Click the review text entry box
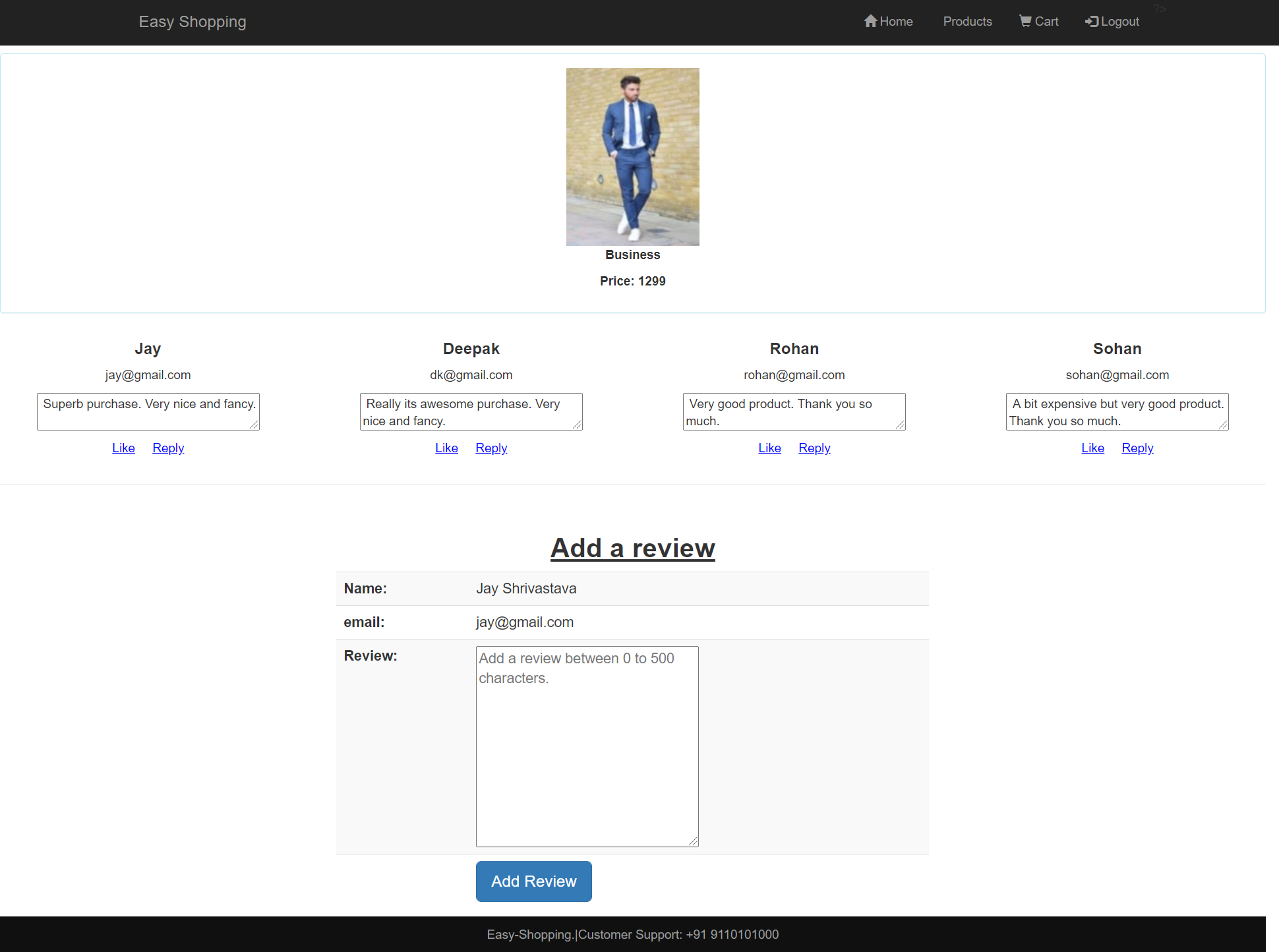This screenshot has width=1279, height=952. tap(587, 745)
